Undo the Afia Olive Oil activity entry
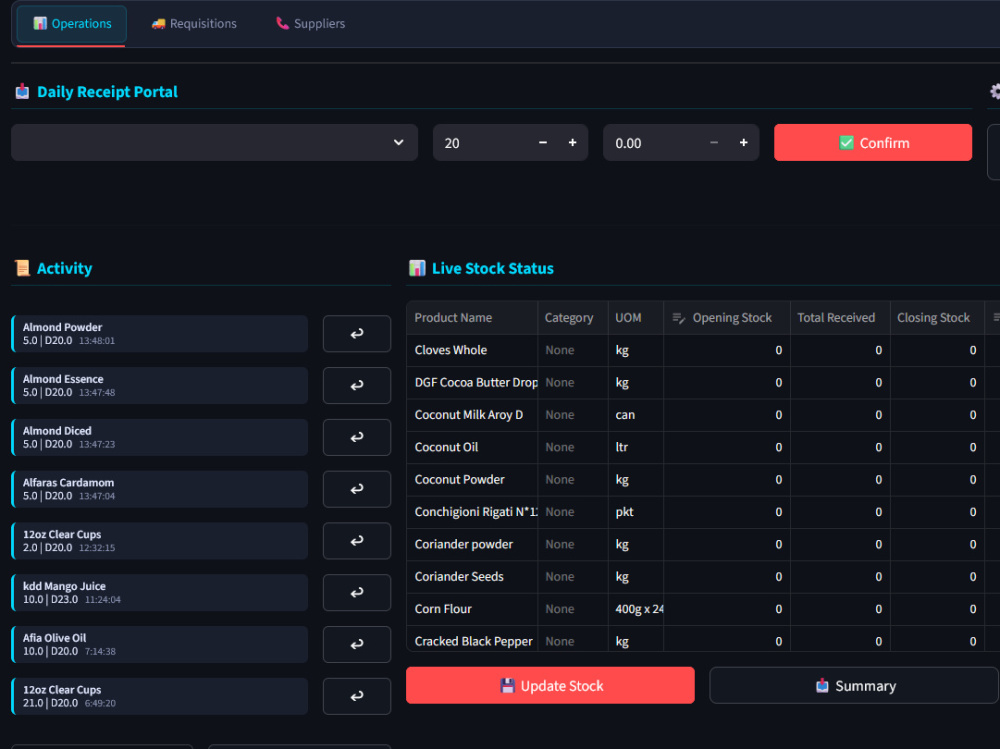Viewport: 1000px width, 749px height. point(357,644)
